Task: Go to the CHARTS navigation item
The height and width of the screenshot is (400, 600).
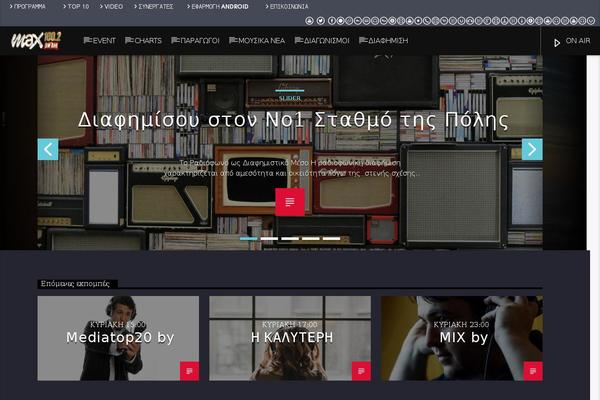Action: coord(143,41)
